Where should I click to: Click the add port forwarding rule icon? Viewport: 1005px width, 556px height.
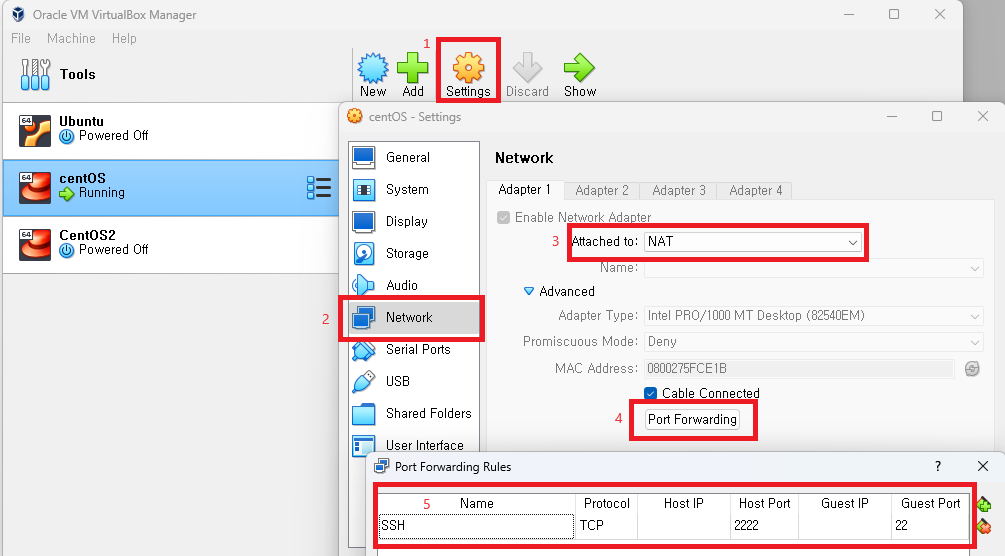tap(984, 505)
